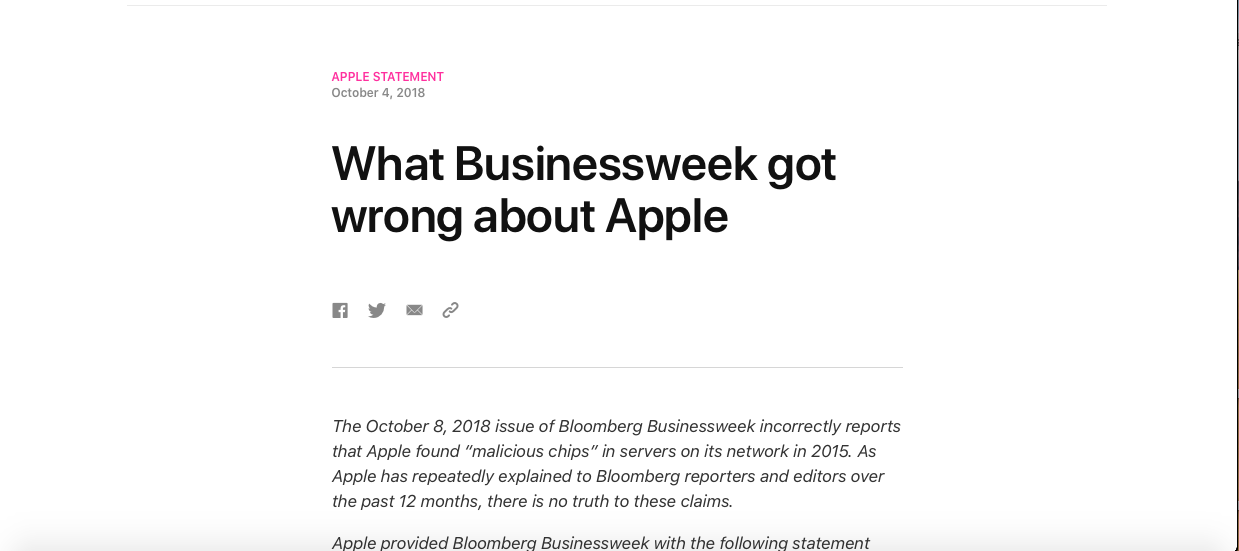Viewport: 1239px width, 551px height.
Task: Click the paragraph starting "Apple provided Bloomberg Businessweek"
Action: pos(601,543)
